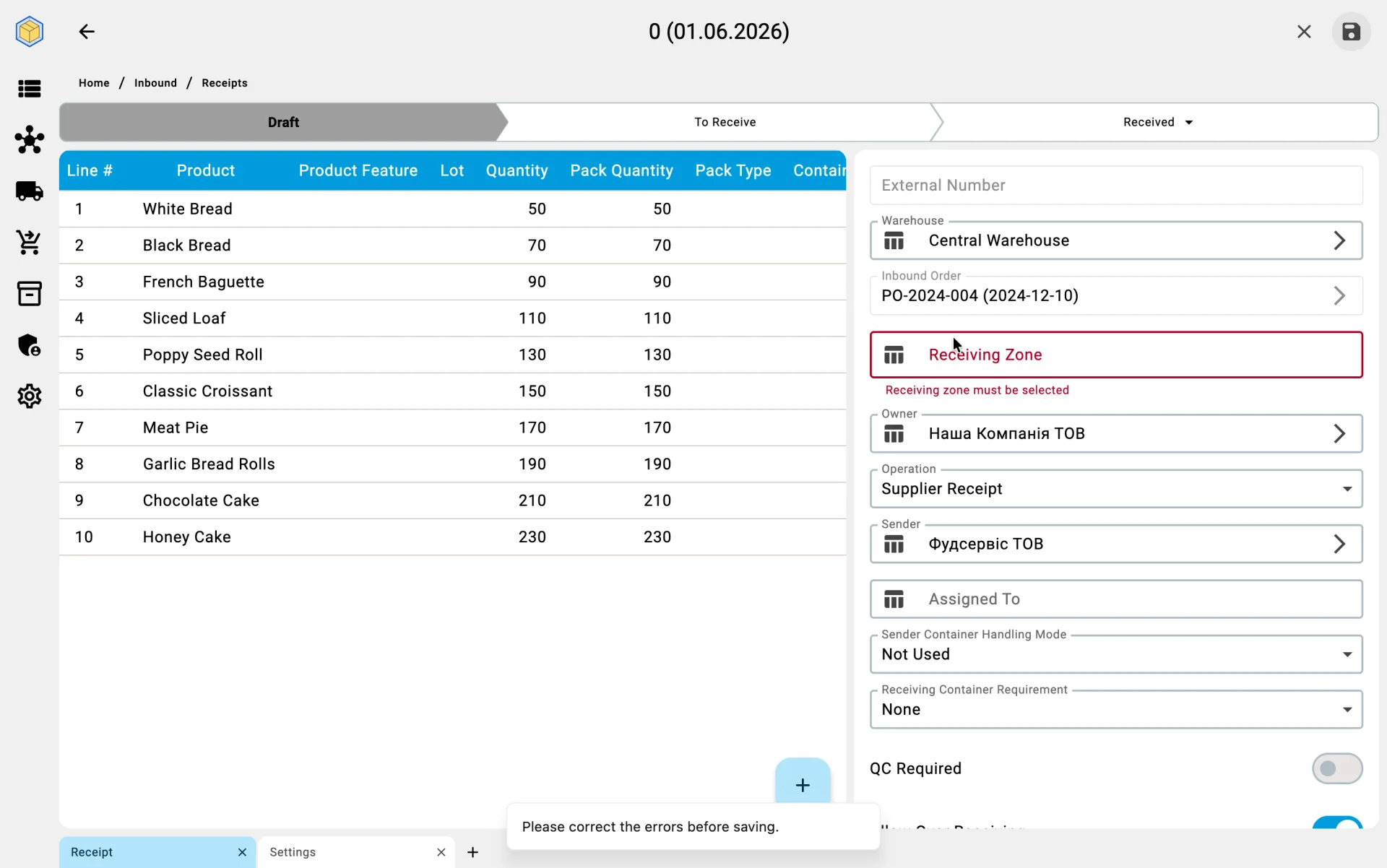
Task: Open Receiving Container Requirement dropdown
Action: click(x=1116, y=710)
